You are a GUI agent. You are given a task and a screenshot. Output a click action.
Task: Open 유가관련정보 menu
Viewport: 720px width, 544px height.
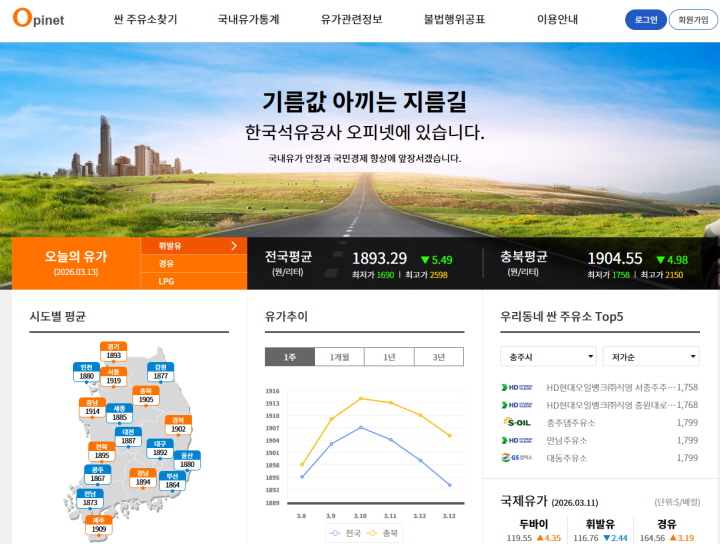click(351, 19)
